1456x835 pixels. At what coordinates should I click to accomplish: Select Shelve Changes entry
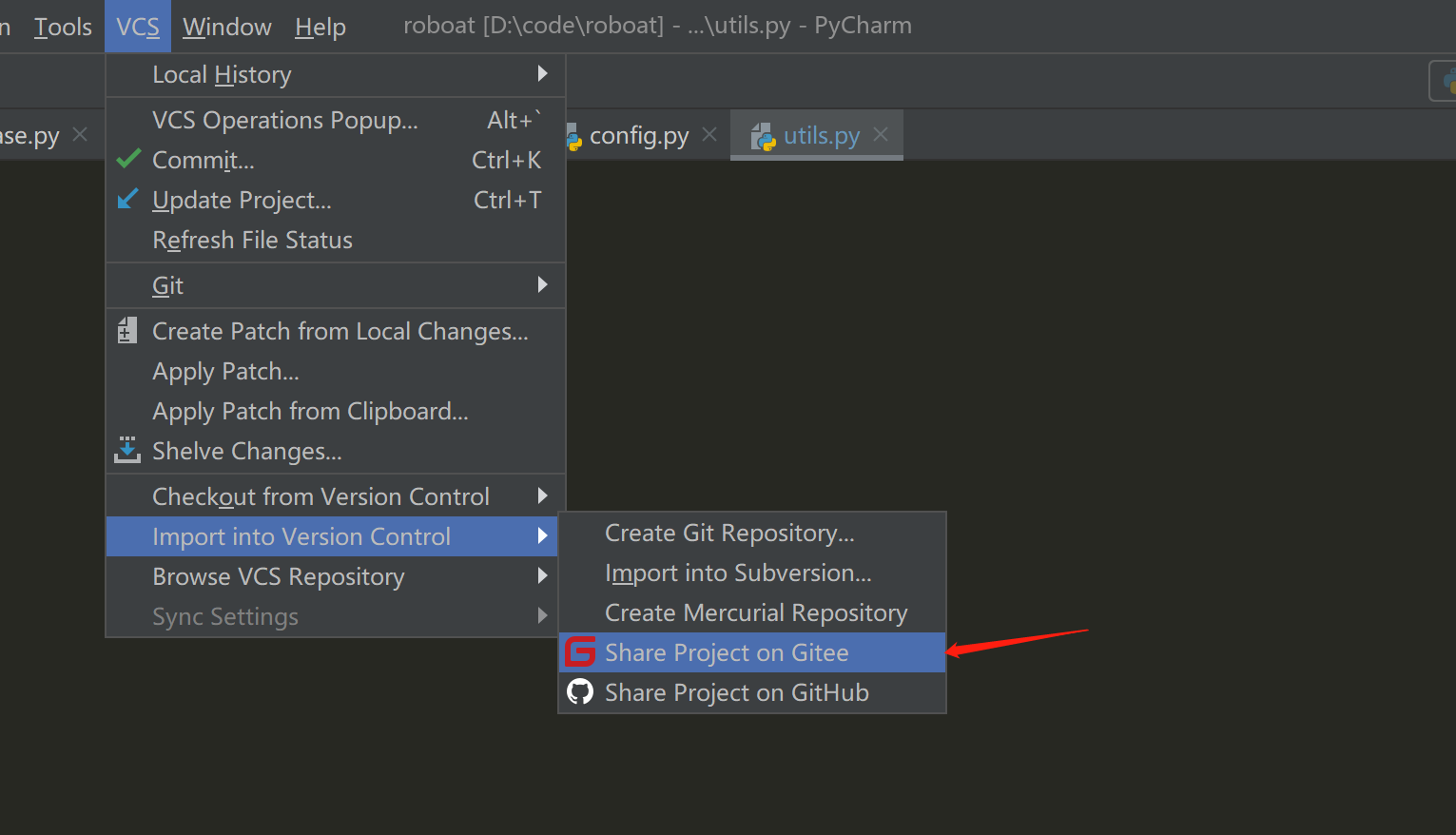336,451
